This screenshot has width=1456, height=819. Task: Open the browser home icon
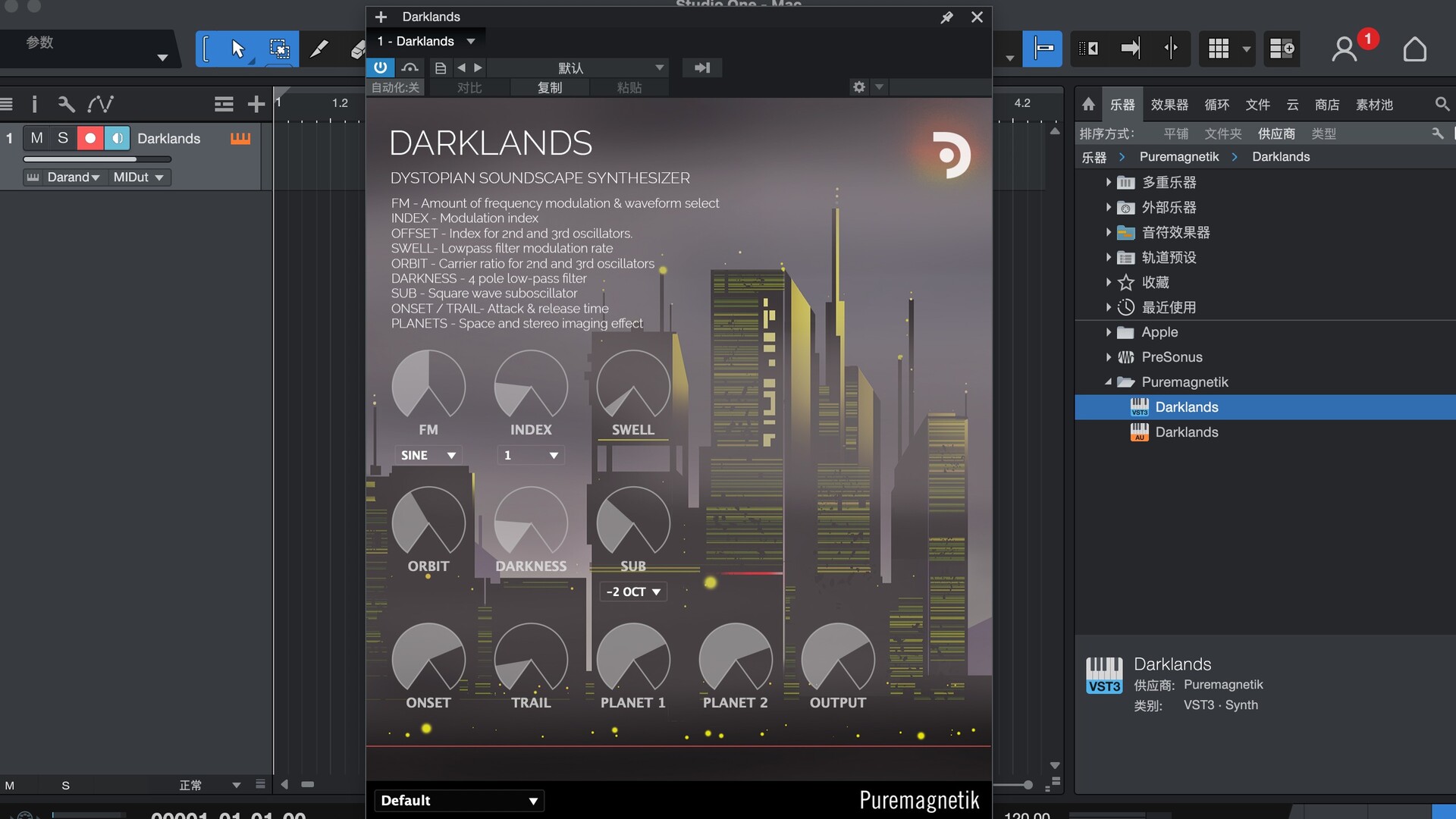pyautogui.click(x=1088, y=104)
